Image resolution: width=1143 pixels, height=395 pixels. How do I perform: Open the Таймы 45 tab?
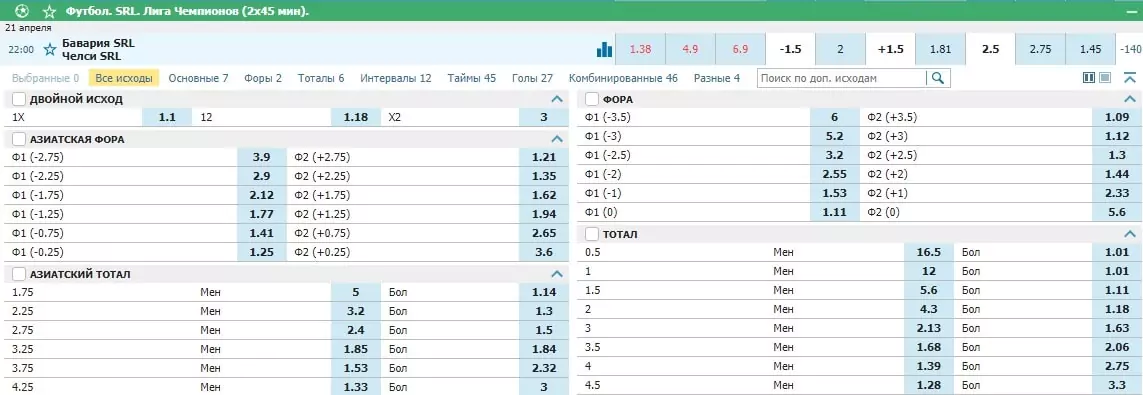click(x=472, y=78)
